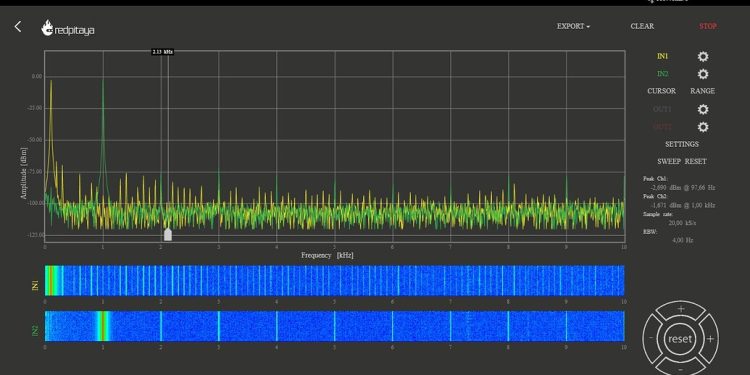
Task: Open the SETTINGS menu item
Action: pos(682,144)
